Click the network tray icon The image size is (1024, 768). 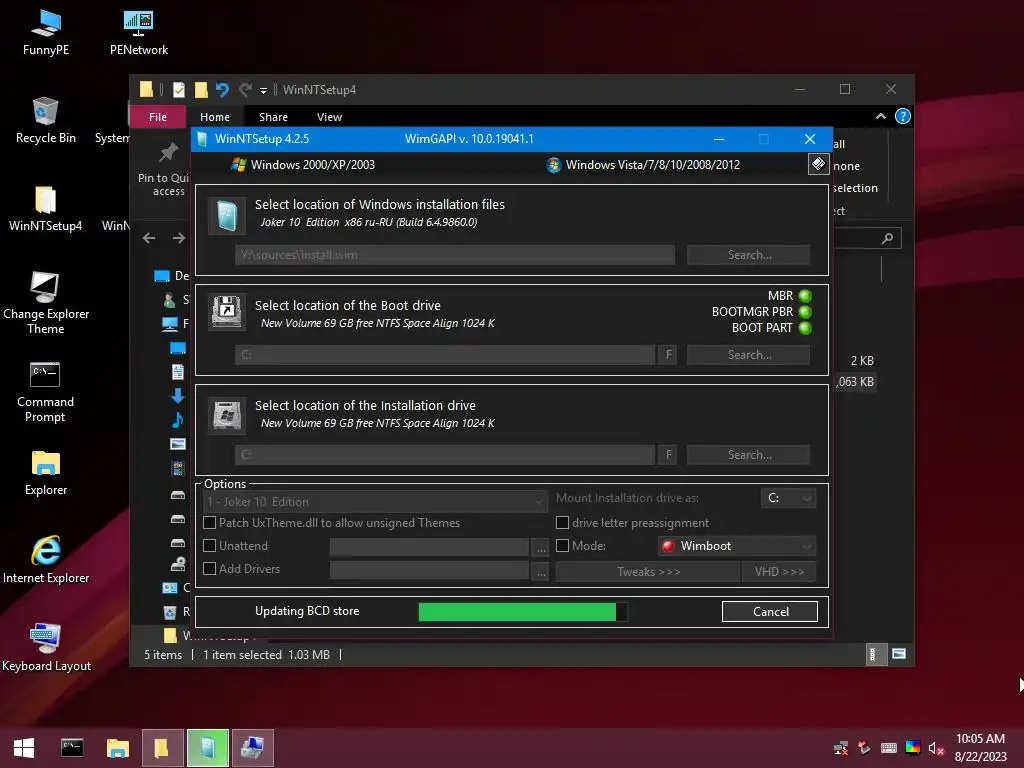point(841,748)
